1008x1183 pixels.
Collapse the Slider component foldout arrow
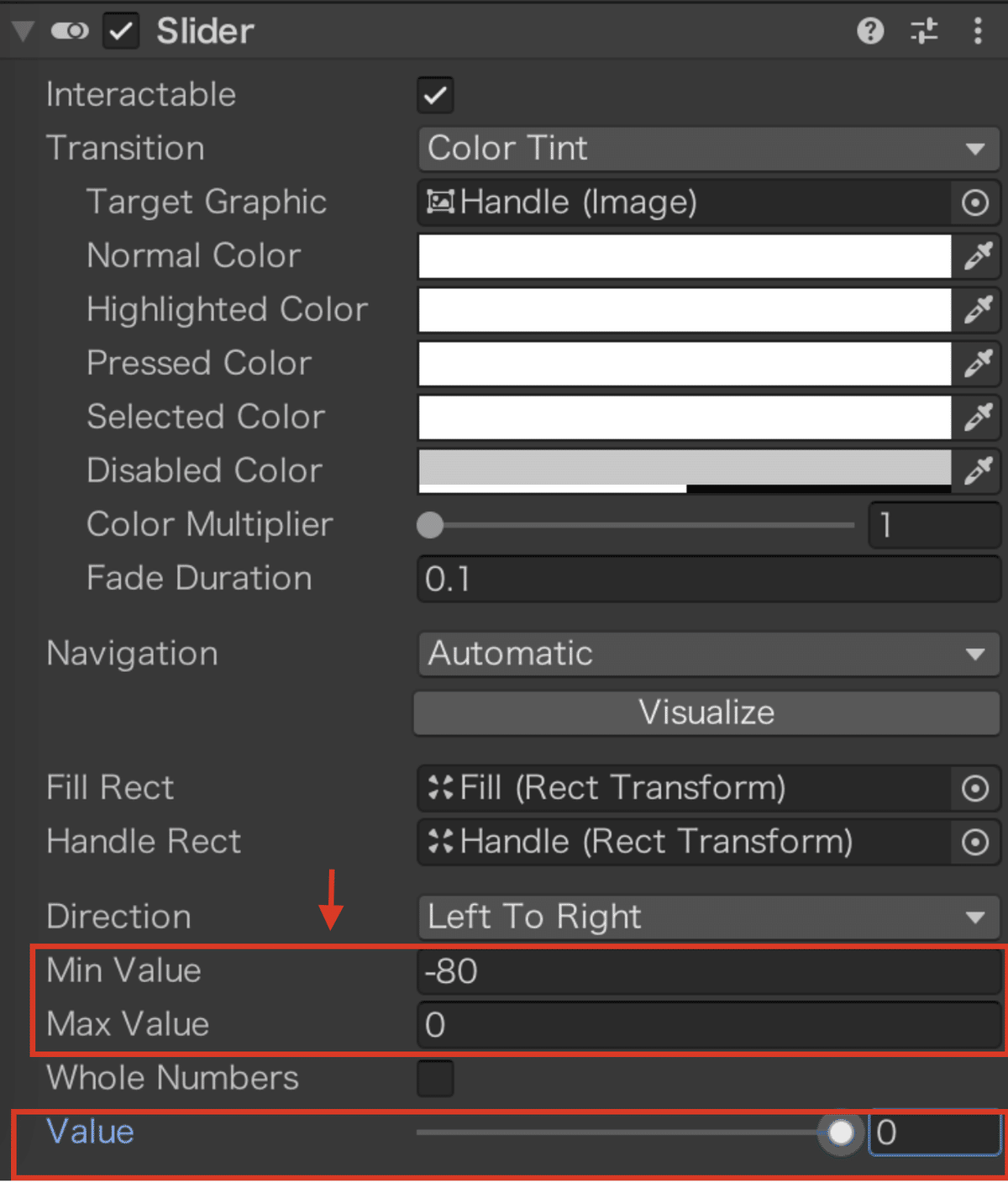[23, 32]
